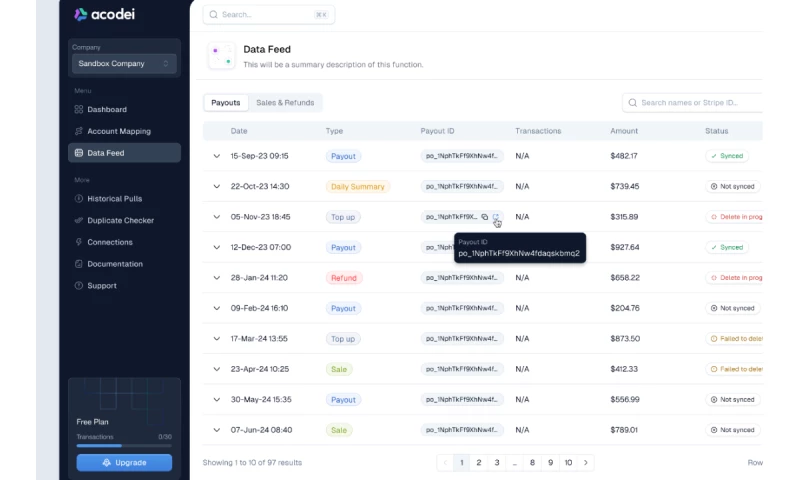Click the next page arrow
Viewport: 800px width, 480px height.
587,462
